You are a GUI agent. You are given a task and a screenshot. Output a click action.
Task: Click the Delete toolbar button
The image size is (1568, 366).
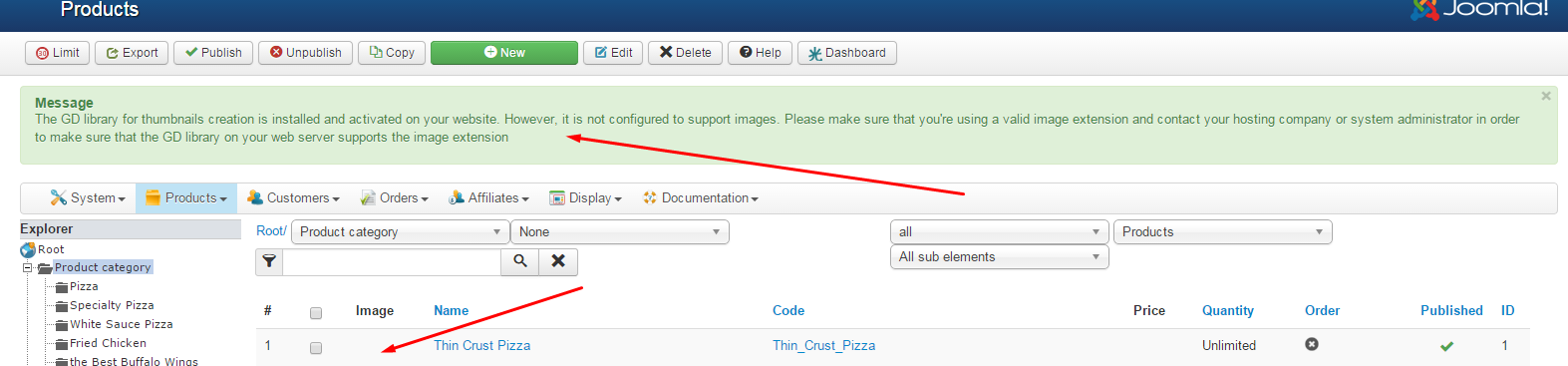(x=685, y=53)
